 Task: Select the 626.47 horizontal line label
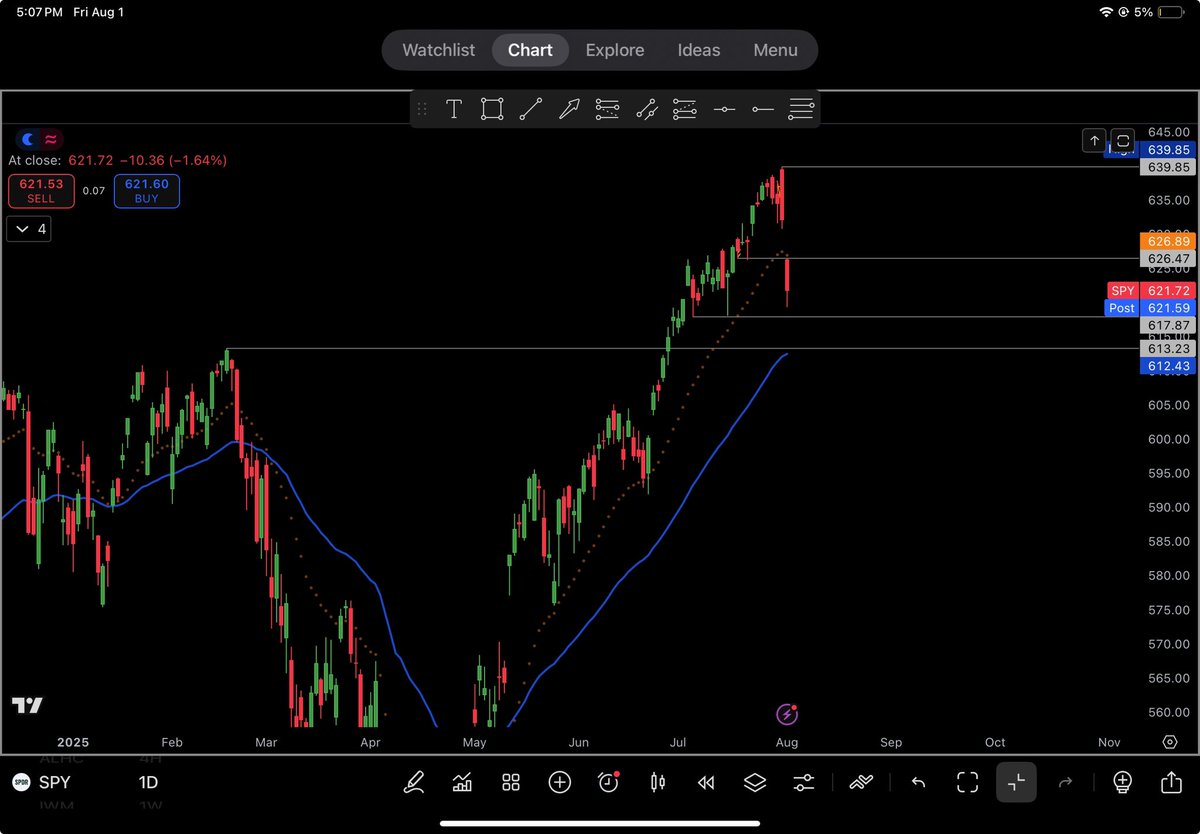pyautogui.click(x=1169, y=258)
